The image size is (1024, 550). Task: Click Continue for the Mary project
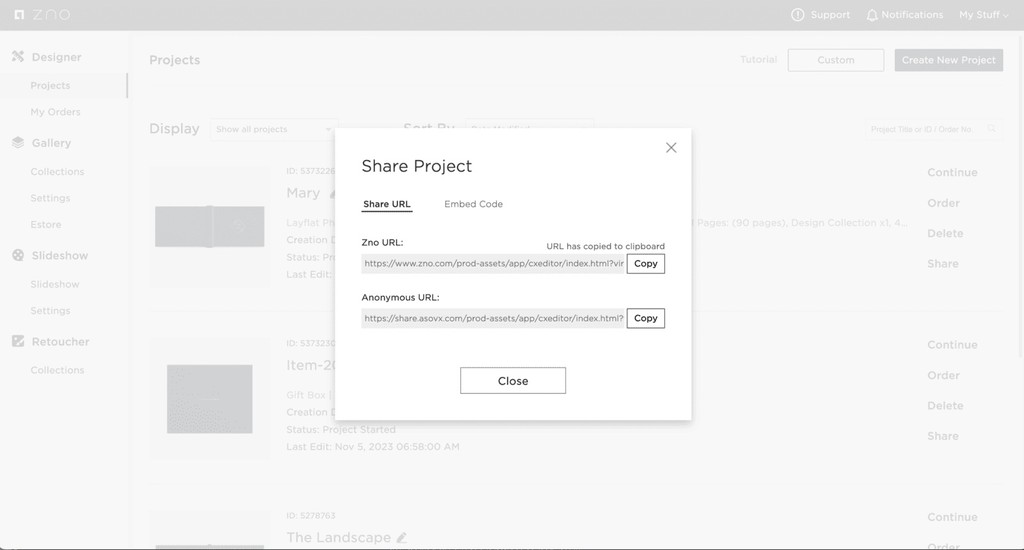952,172
